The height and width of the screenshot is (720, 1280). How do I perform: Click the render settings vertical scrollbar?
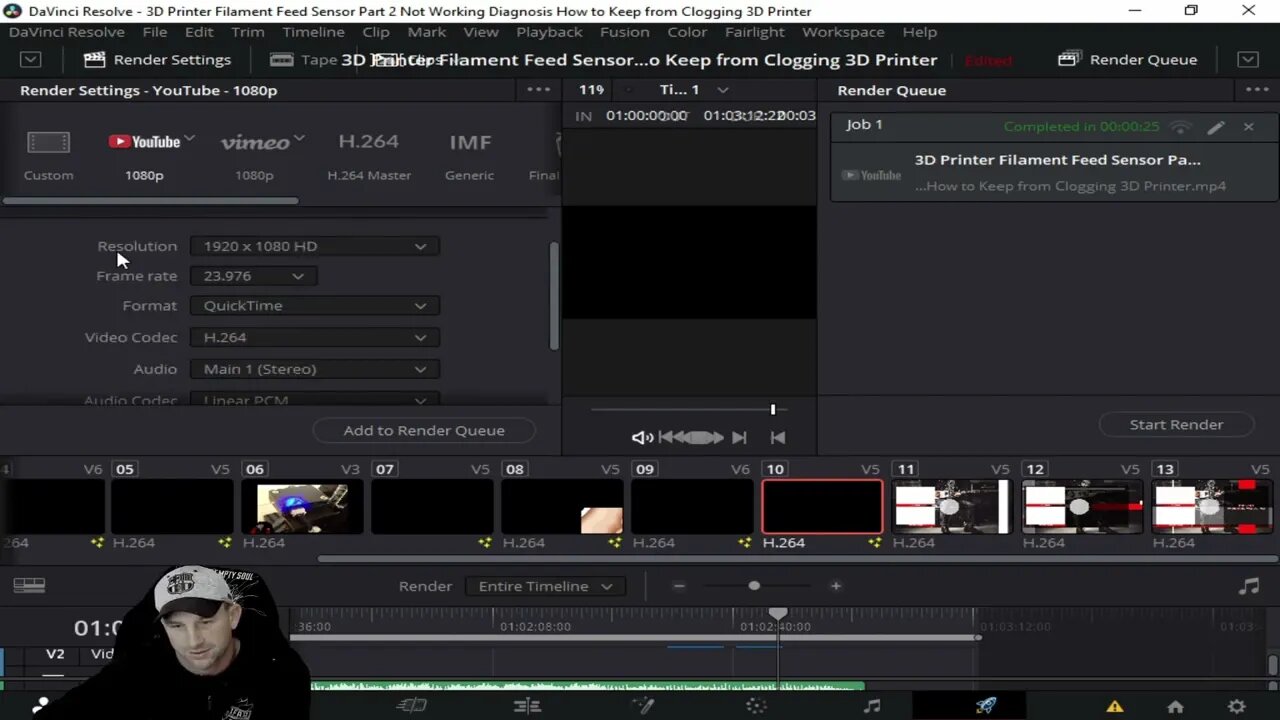553,296
